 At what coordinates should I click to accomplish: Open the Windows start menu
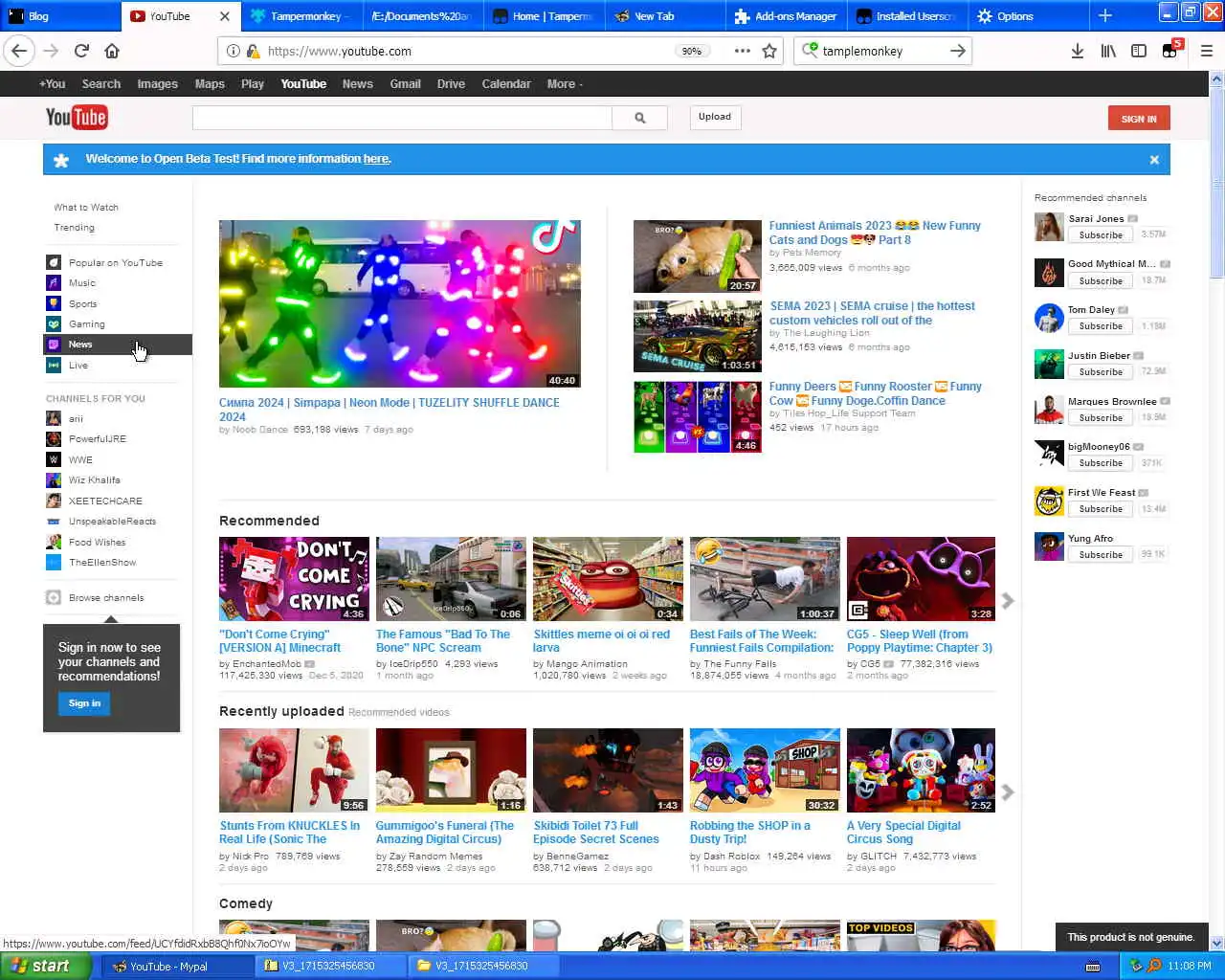tap(45, 966)
